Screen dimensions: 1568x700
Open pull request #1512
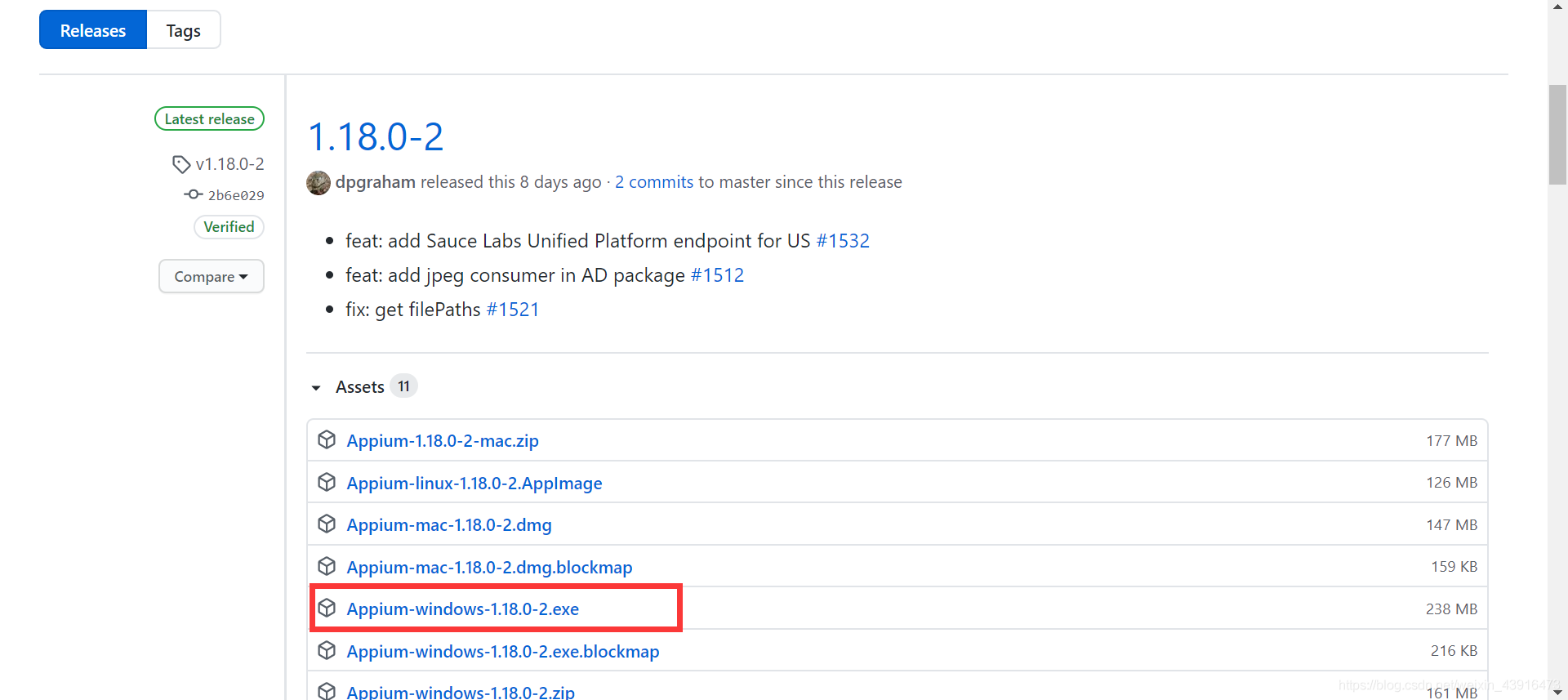(717, 275)
